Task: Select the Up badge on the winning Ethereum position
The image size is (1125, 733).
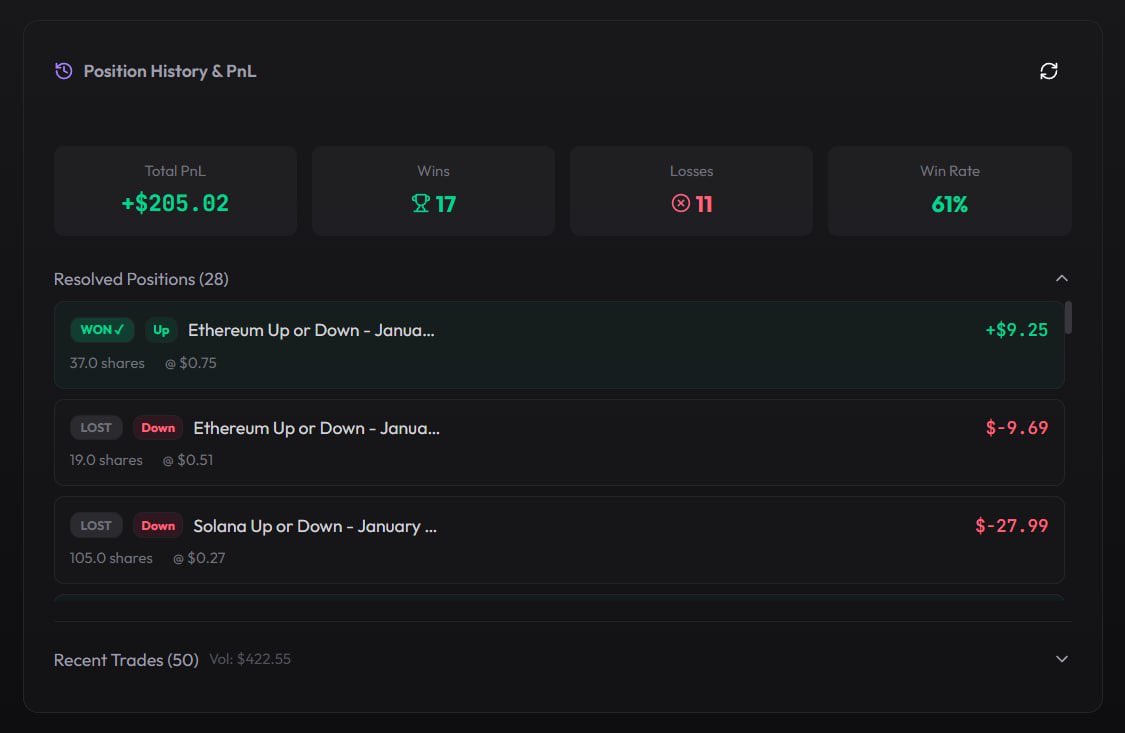Action: point(161,330)
